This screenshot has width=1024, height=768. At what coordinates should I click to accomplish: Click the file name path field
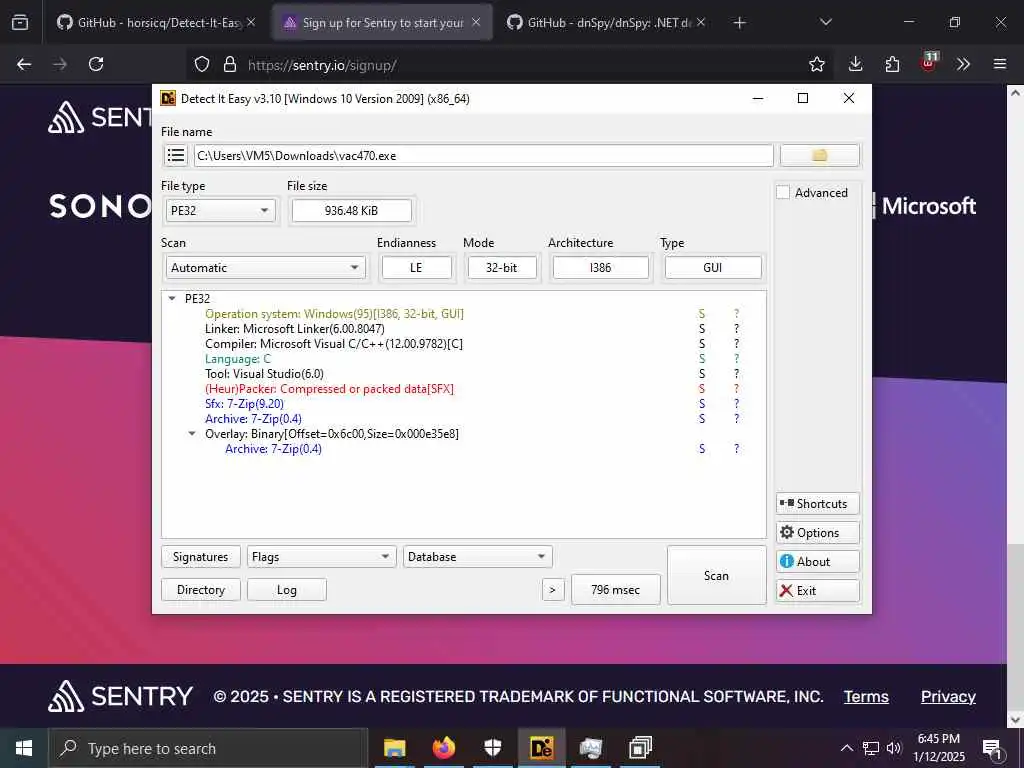coord(483,155)
